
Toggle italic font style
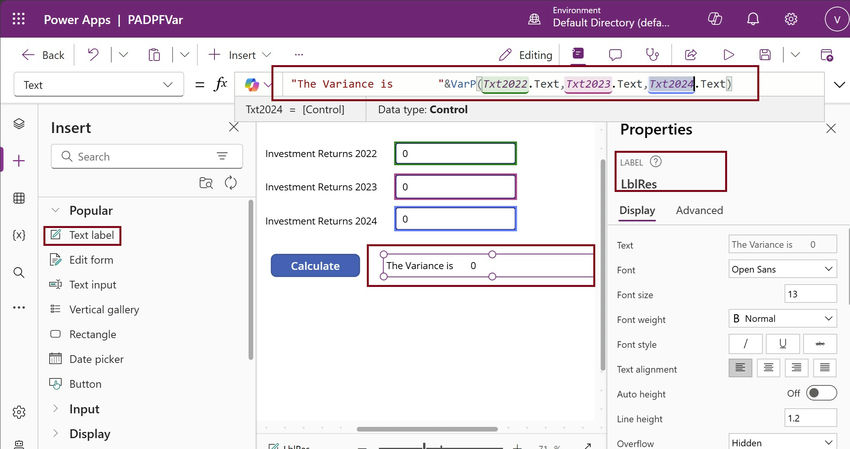coord(745,344)
